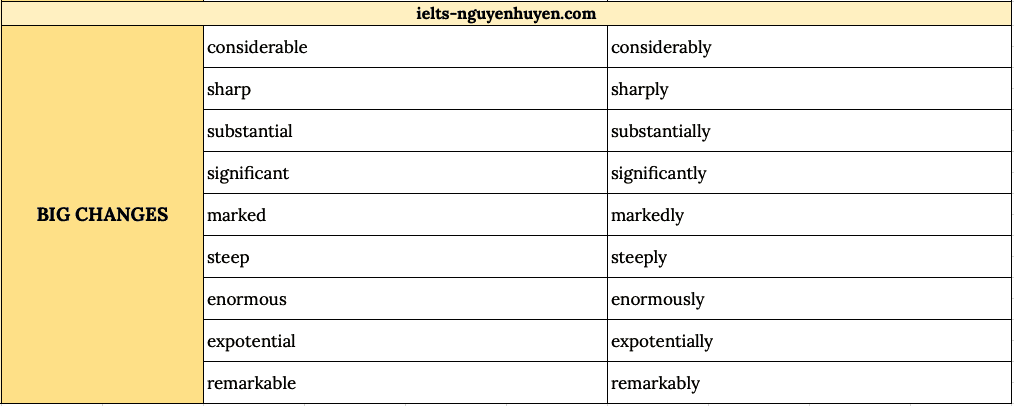Click the cell with "significant"
This screenshot has width=1014, height=406.
(x=405, y=173)
